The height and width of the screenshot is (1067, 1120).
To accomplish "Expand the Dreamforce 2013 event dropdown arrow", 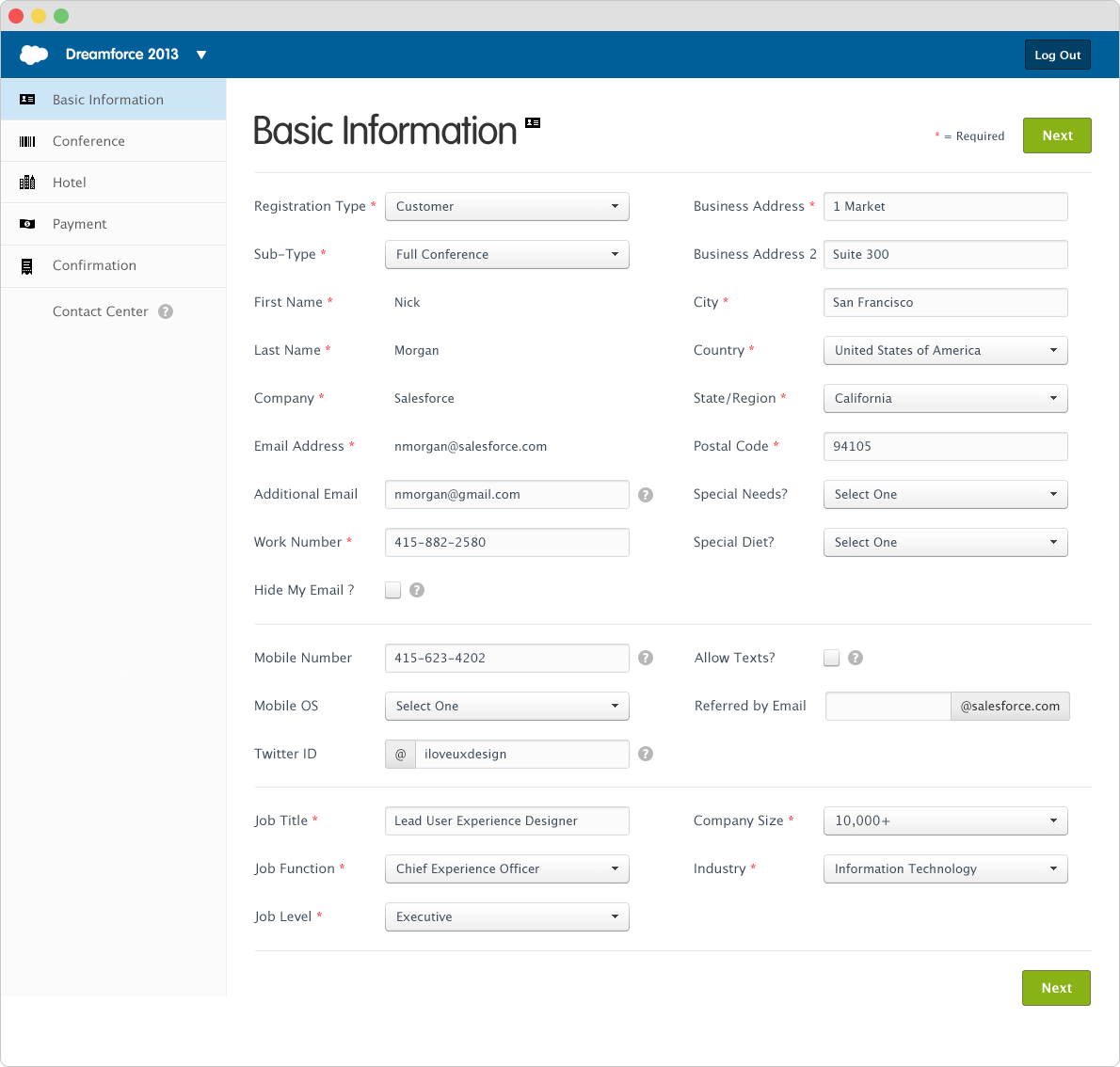I will coord(201,55).
